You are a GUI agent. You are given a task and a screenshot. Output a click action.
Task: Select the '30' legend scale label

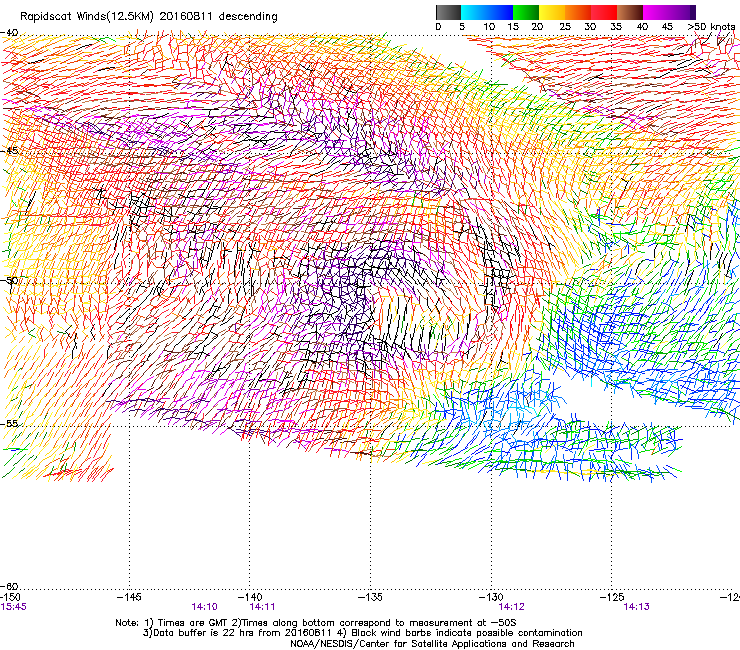point(590,27)
